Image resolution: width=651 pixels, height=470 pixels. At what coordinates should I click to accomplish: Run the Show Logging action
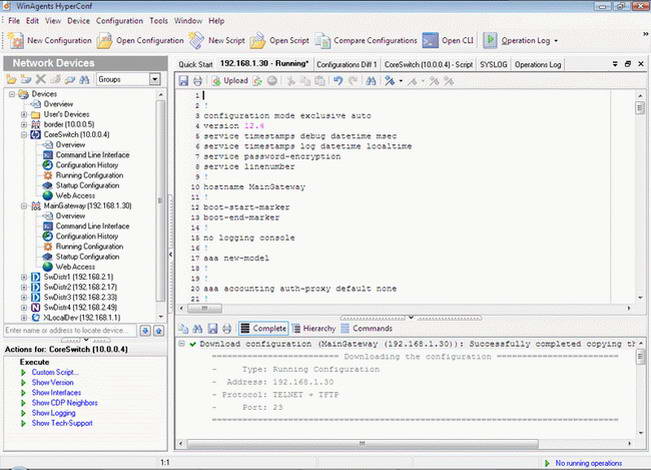tap(54, 413)
